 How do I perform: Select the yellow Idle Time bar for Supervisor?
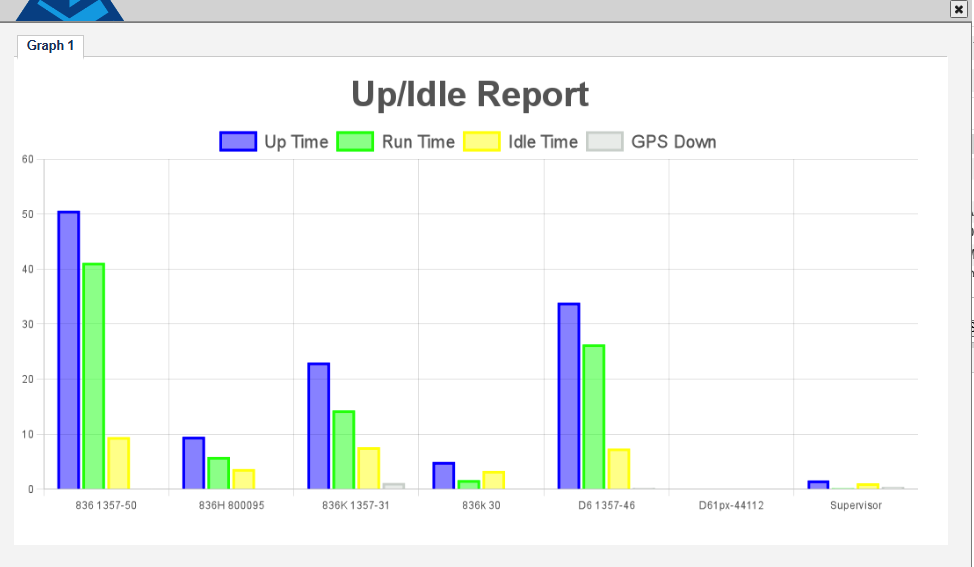(868, 486)
